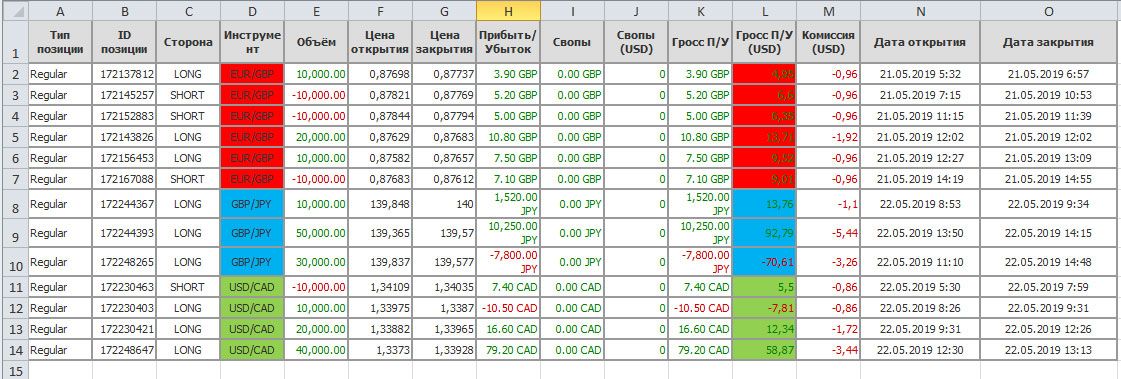Select the -7,800.00 JPY profit cell

pos(508,262)
